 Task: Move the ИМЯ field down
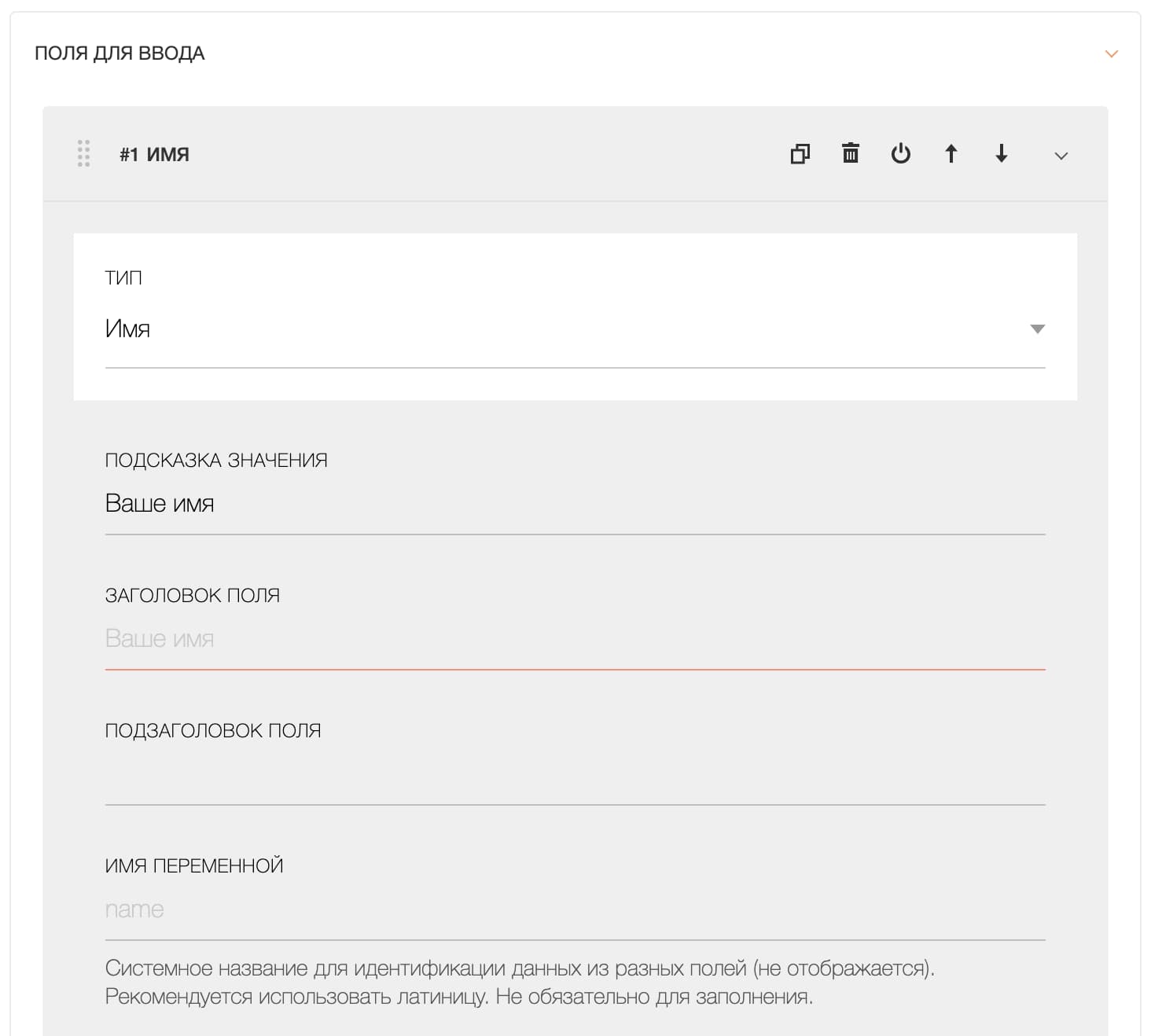(x=1002, y=154)
